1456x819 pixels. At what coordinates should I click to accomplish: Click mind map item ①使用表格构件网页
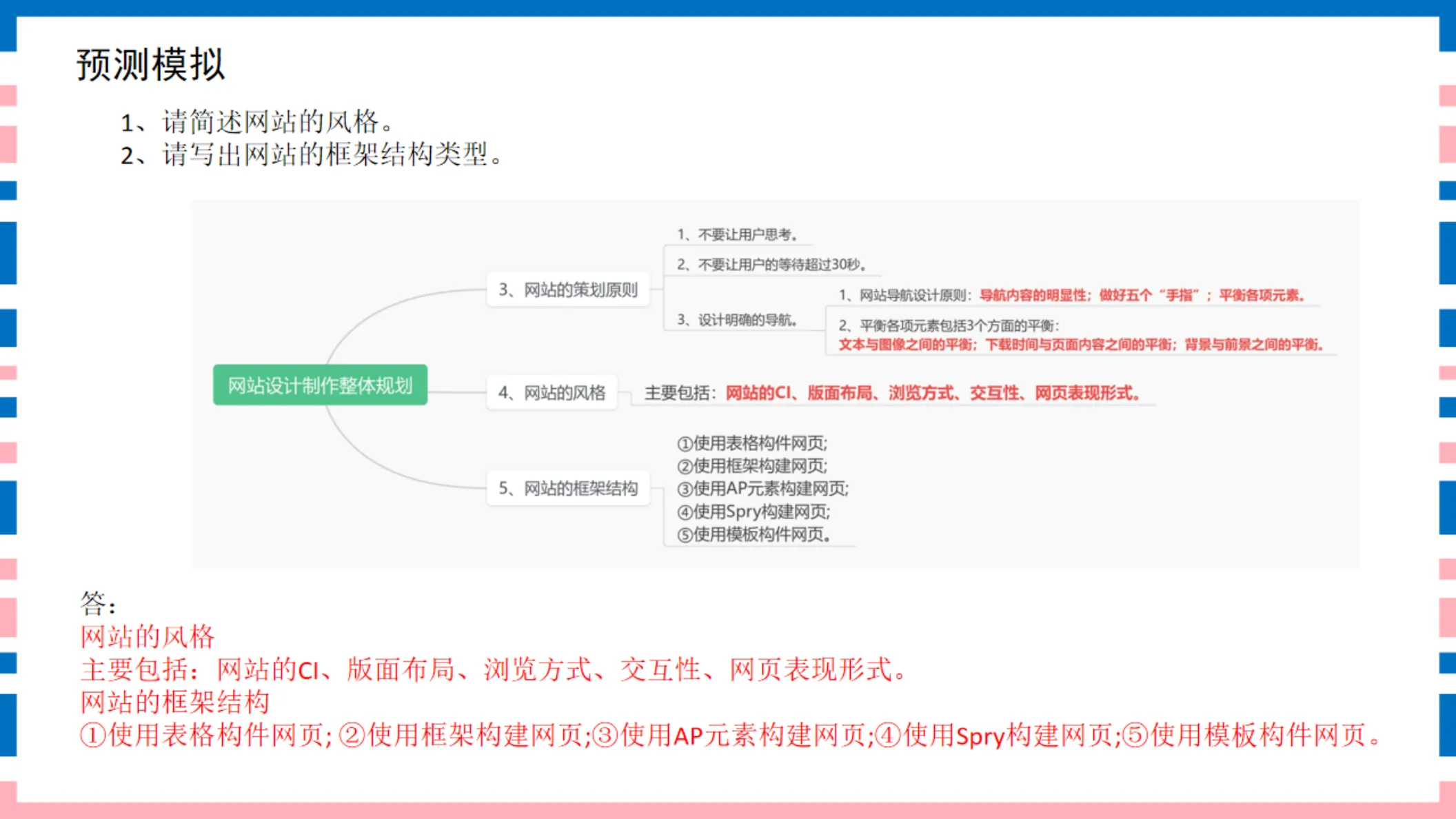pyautogui.click(x=752, y=443)
